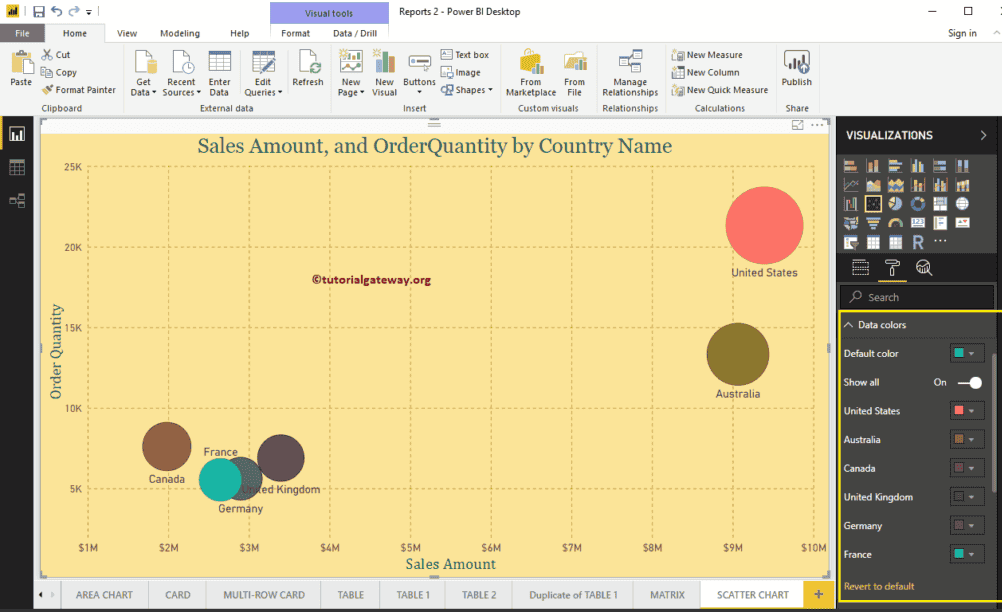The height and width of the screenshot is (612, 1002).
Task: Switch to the Format paint roller pane
Action: pyautogui.click(x=891, y=267)
